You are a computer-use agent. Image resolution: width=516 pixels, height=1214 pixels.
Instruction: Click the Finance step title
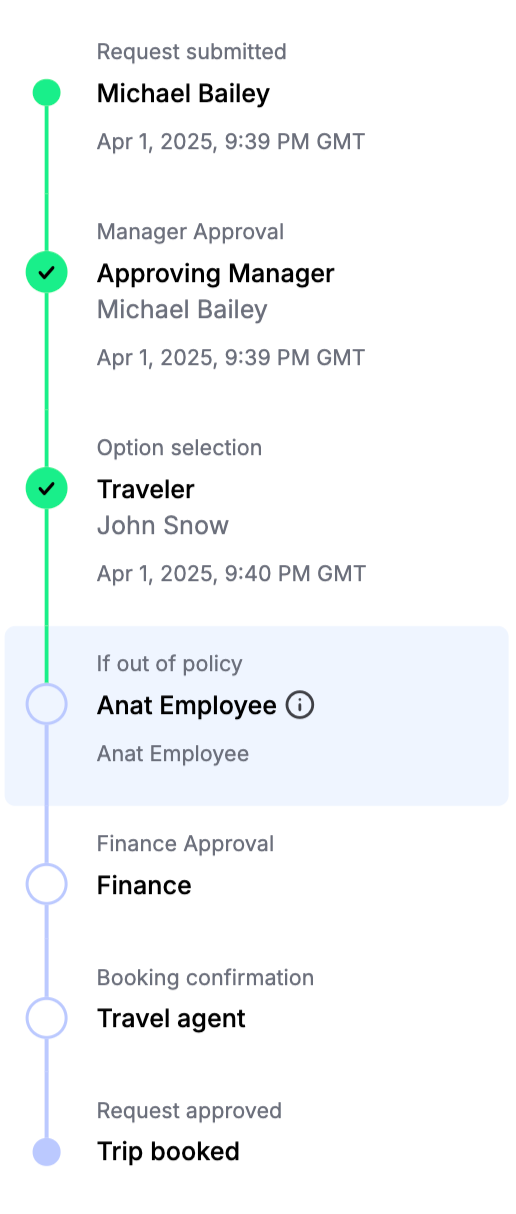[x=144, y=885]
